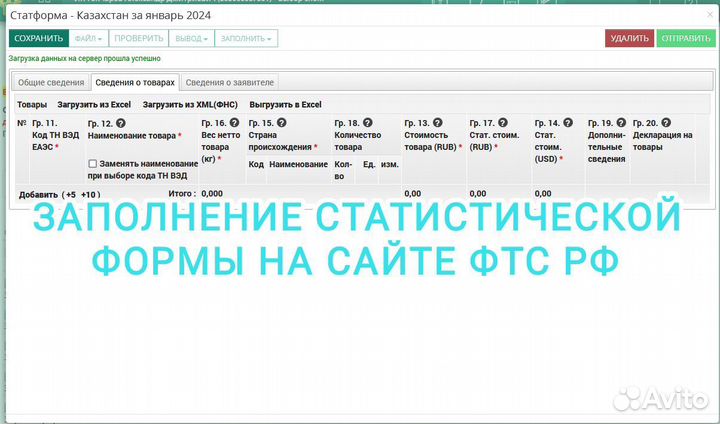Add ten rows with +10
The image size is (720, 424).
(88, 195)
